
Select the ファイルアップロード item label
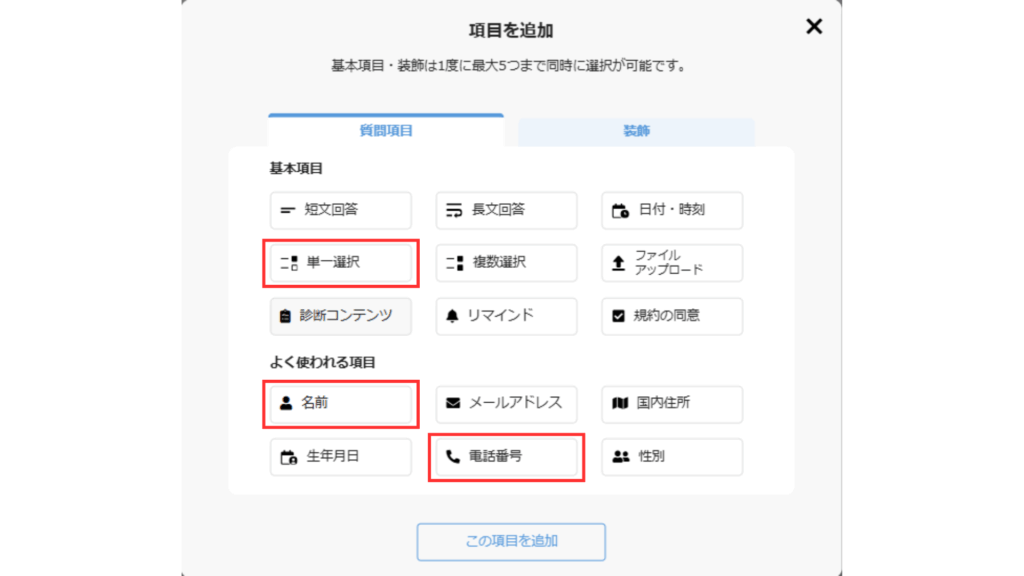[x=670, y=263]
